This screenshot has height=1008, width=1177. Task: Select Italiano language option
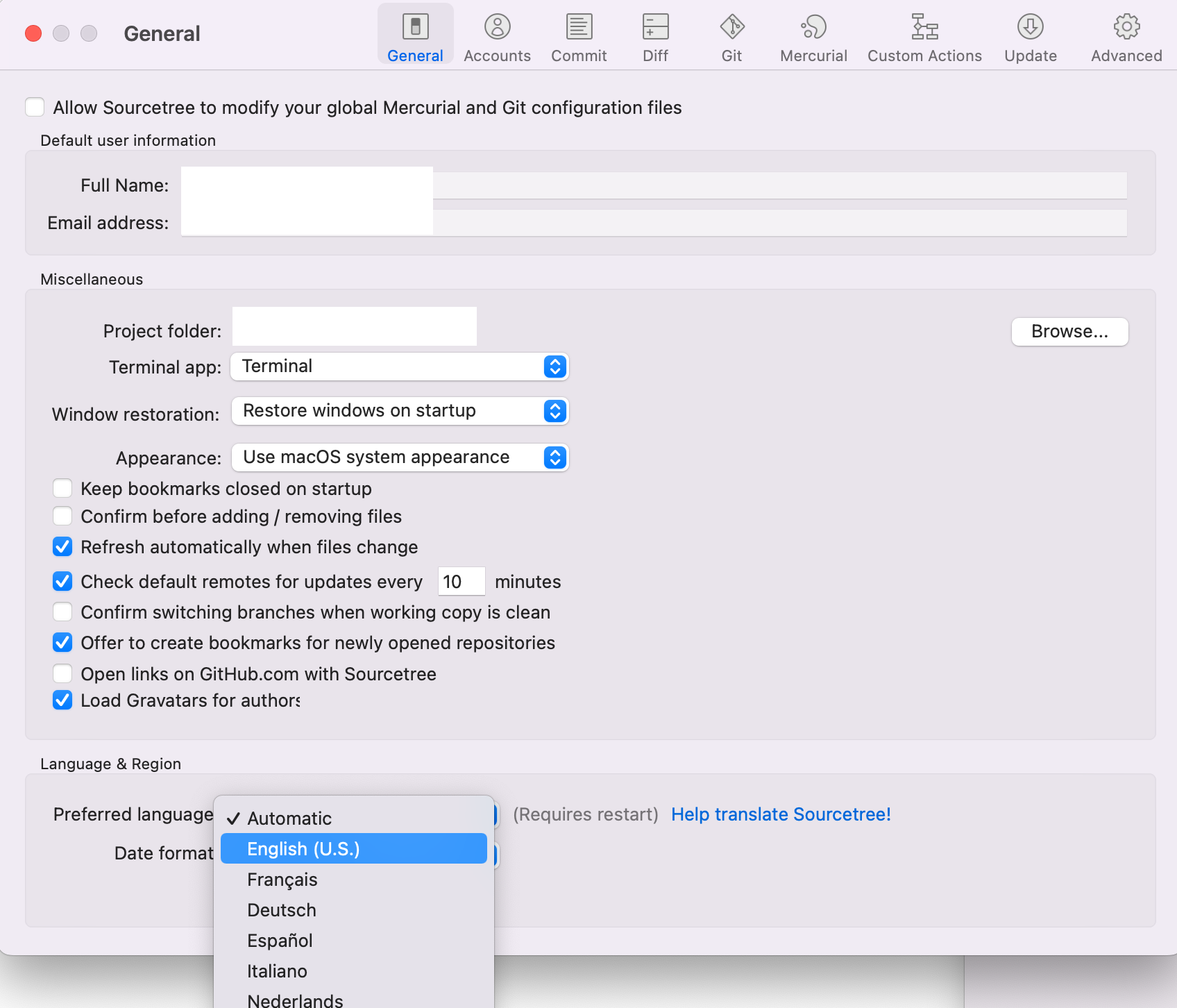[x=354, y=971]
